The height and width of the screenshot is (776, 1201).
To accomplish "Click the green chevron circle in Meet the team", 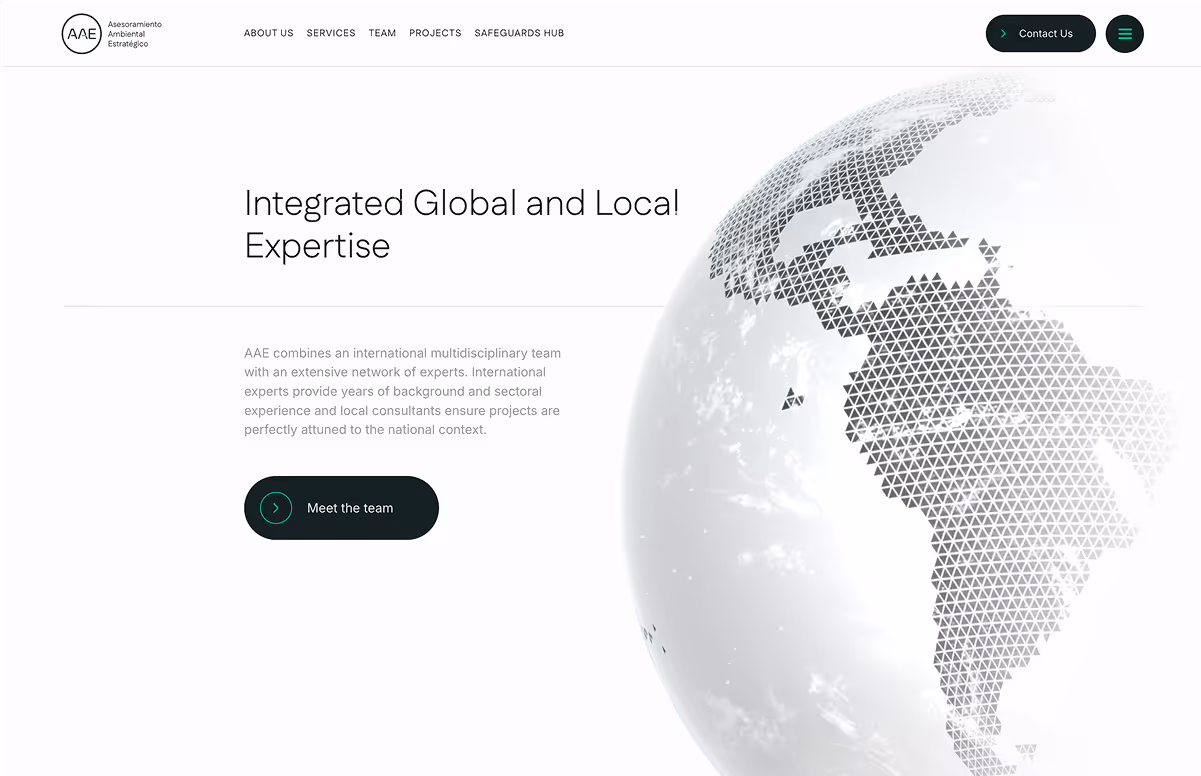I will (x=276, y=508).
